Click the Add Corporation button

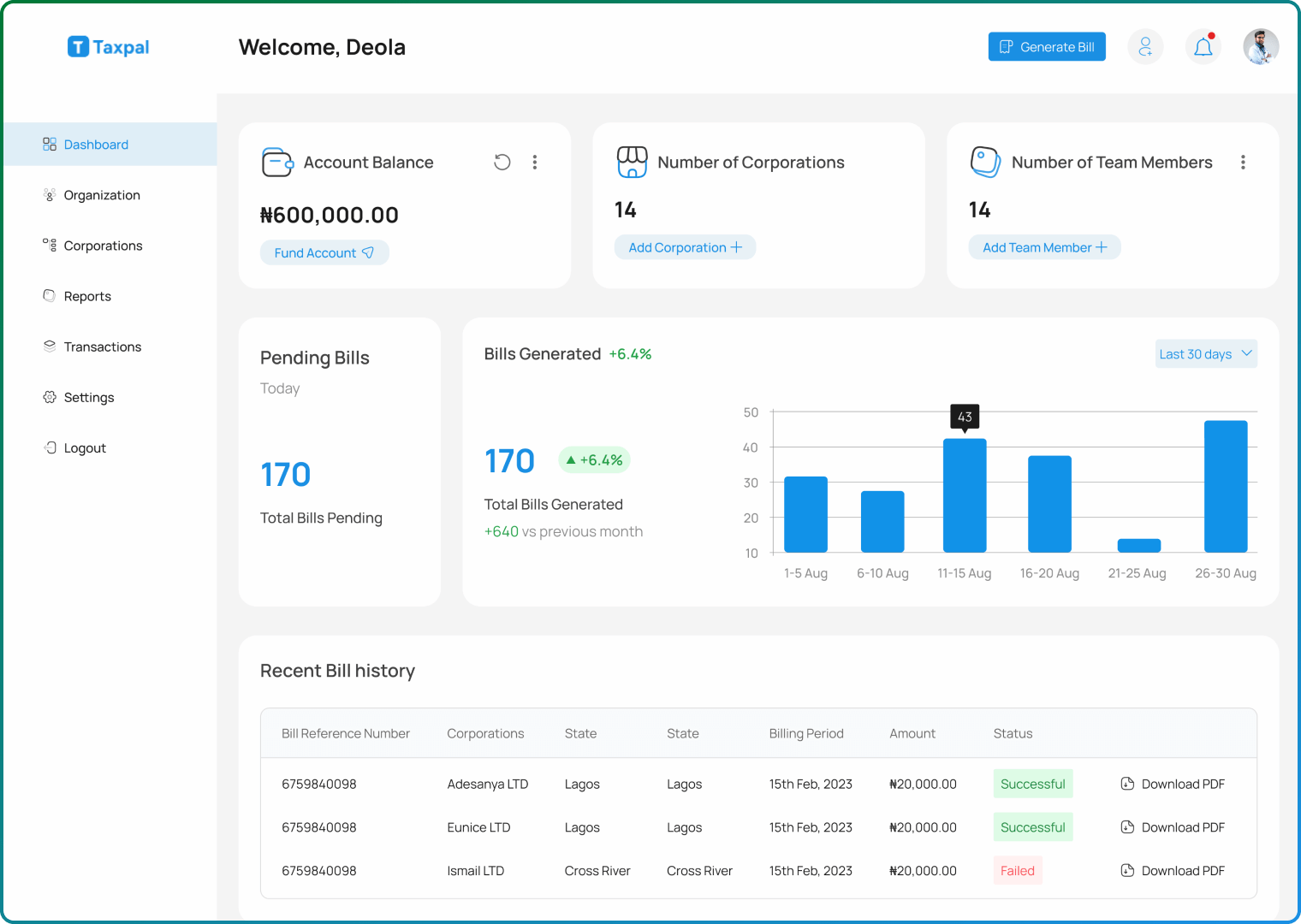point(685,247)
